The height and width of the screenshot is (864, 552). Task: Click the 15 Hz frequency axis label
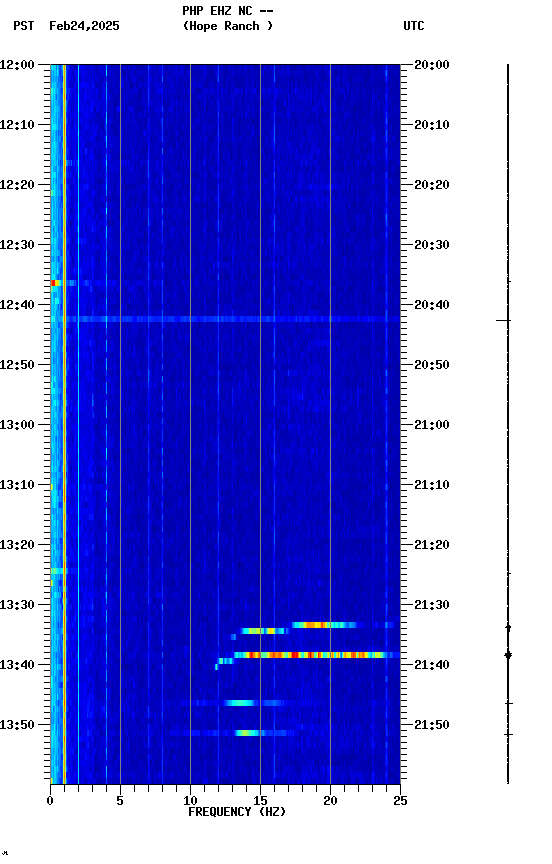[x=260, y=801]
